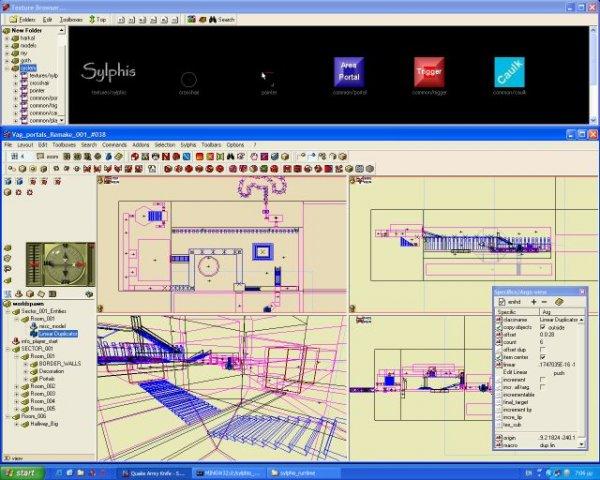Click the plus icon in Specifics panel

point(534,302)
